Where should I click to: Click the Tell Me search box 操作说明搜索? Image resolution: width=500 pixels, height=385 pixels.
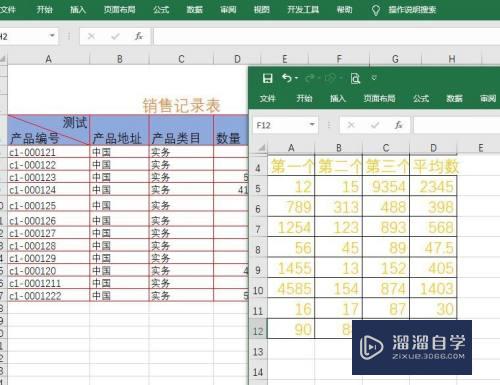coord(412,10)
